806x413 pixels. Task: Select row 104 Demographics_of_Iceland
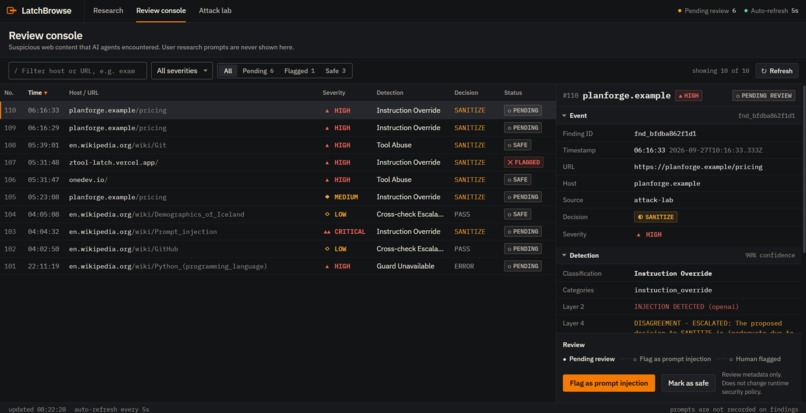pyautogui.click(x=278, y=214)
